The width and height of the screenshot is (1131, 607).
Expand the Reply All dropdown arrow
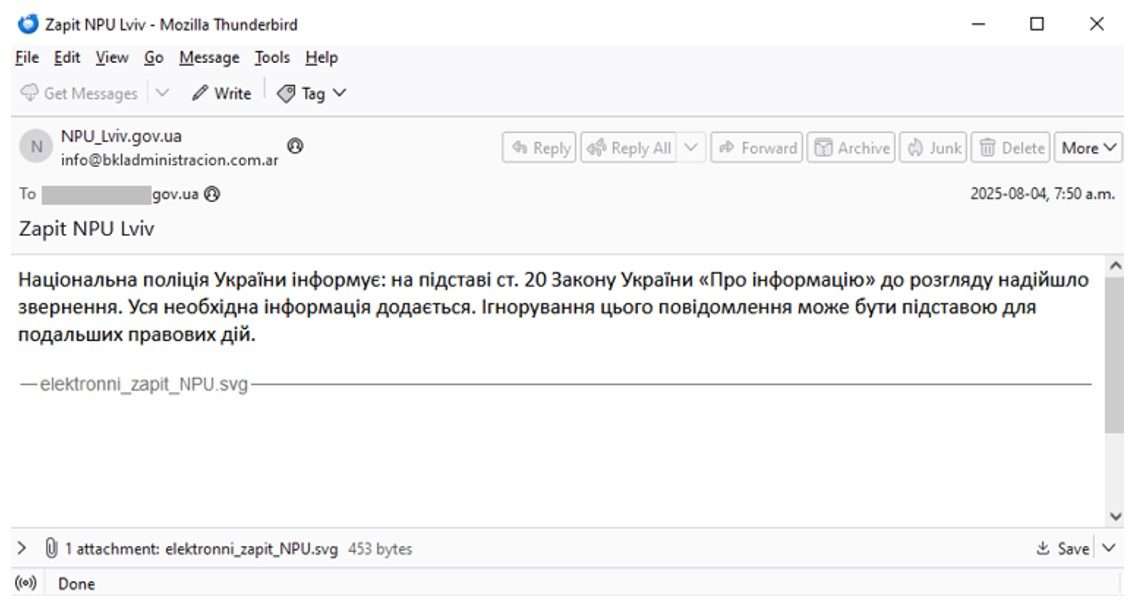[691, 148]
